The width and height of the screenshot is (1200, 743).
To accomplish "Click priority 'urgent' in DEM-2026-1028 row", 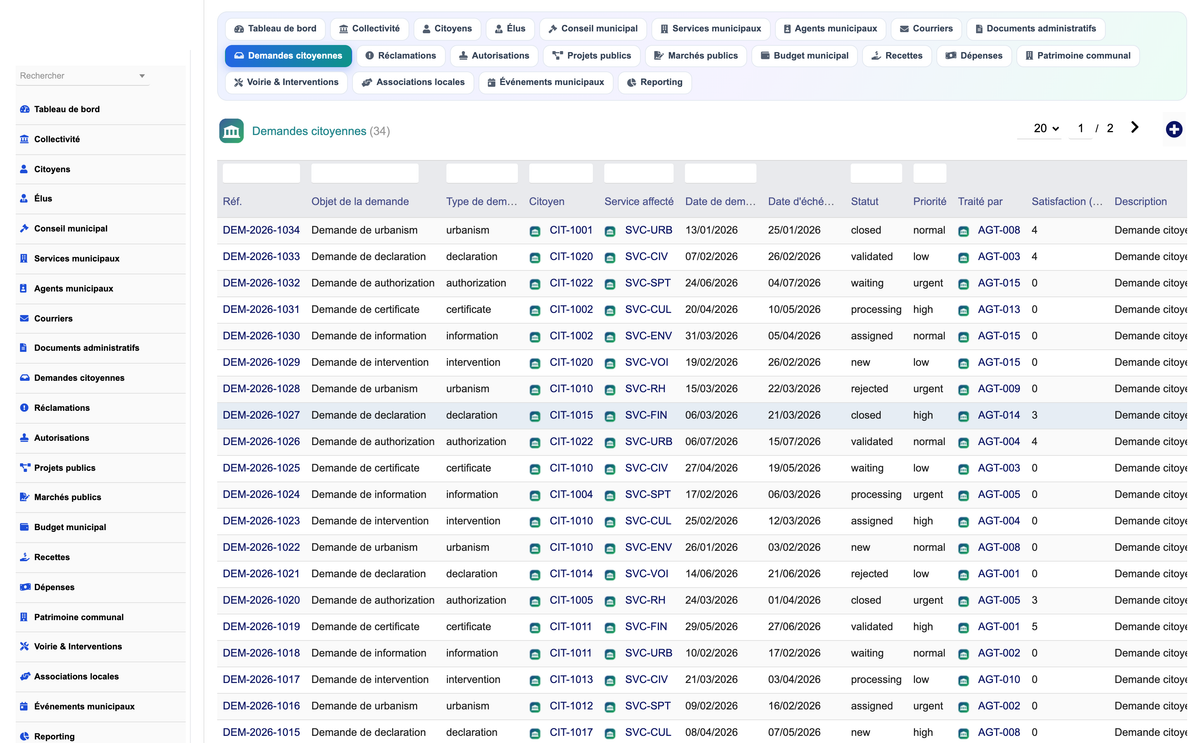I will [x=928, y=389].
